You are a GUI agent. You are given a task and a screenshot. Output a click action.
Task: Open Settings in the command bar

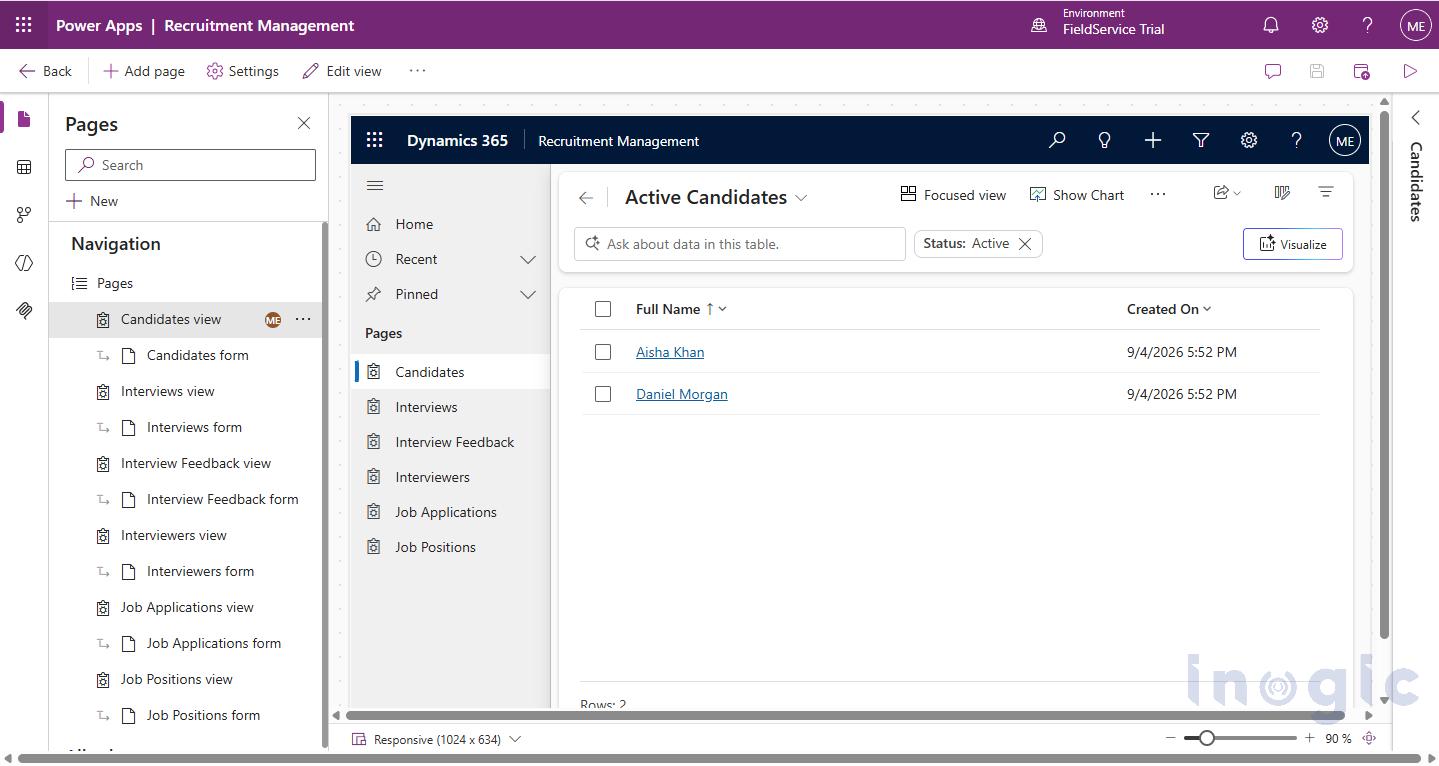click(x=242, y=71)
